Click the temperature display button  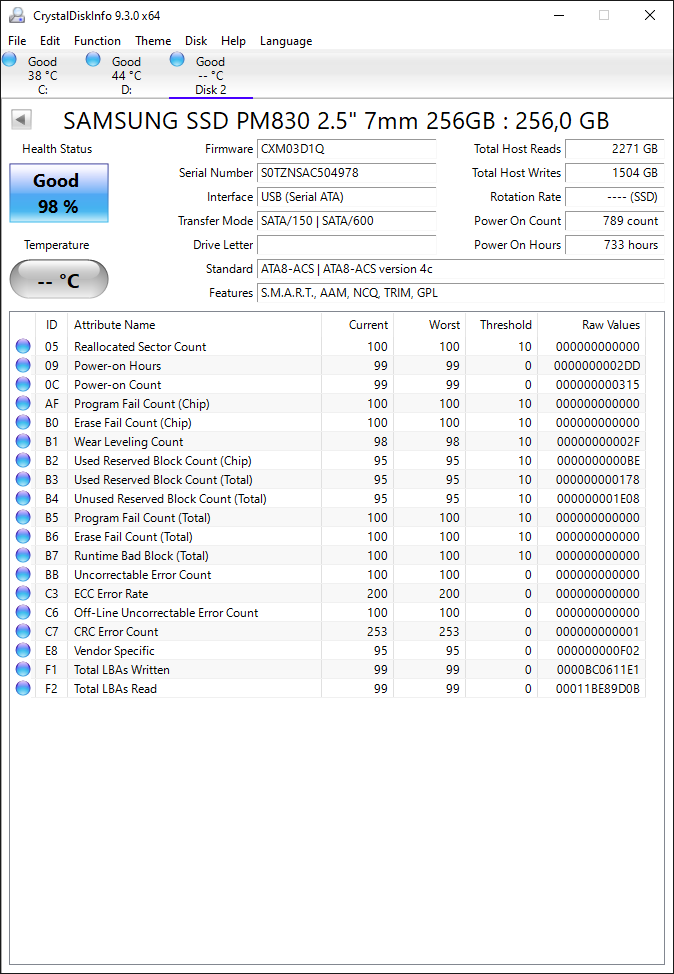pyautogui.click(x=59, y=280)
